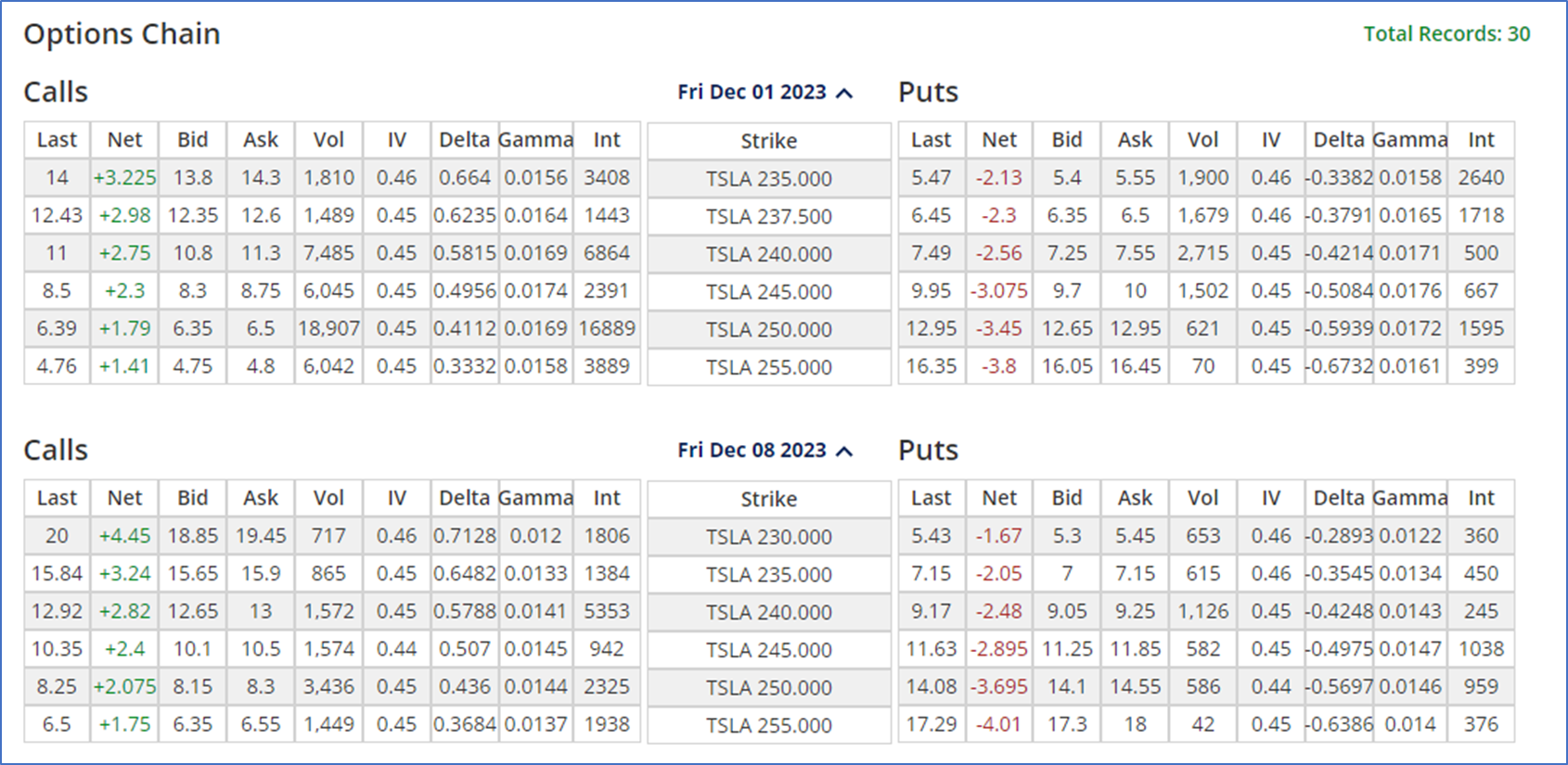Click the 16889 open interest call cell

coord(607,328)
